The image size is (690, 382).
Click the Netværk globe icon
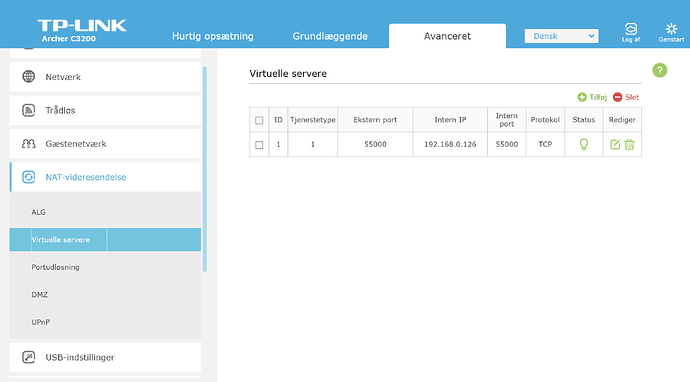29,77
